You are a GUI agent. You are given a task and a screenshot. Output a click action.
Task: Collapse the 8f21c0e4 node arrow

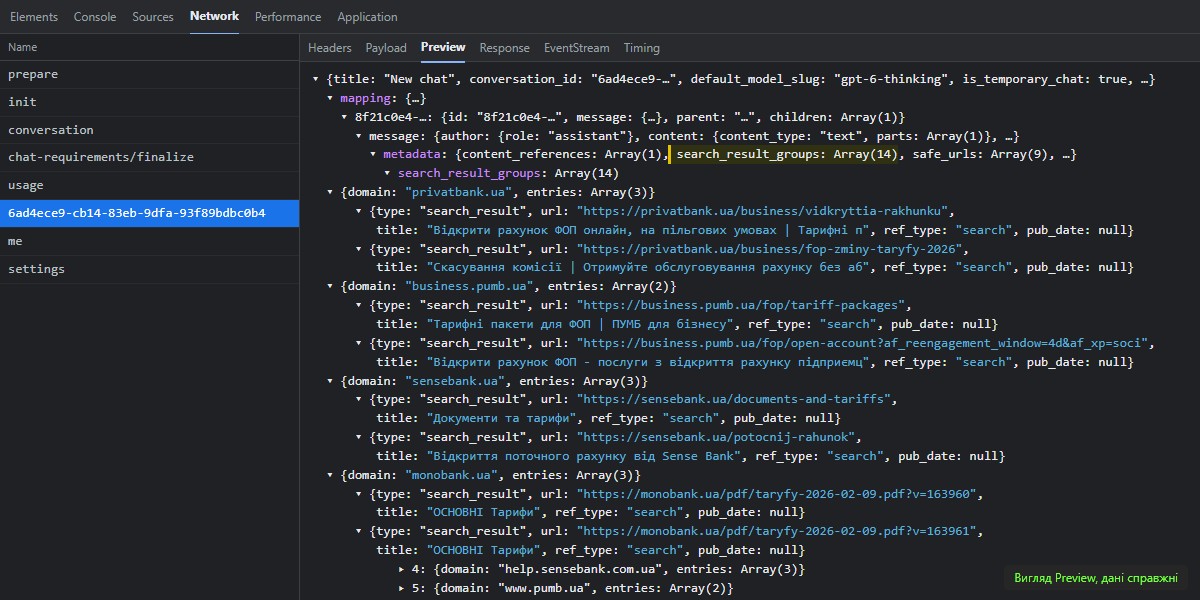[345, 117]
